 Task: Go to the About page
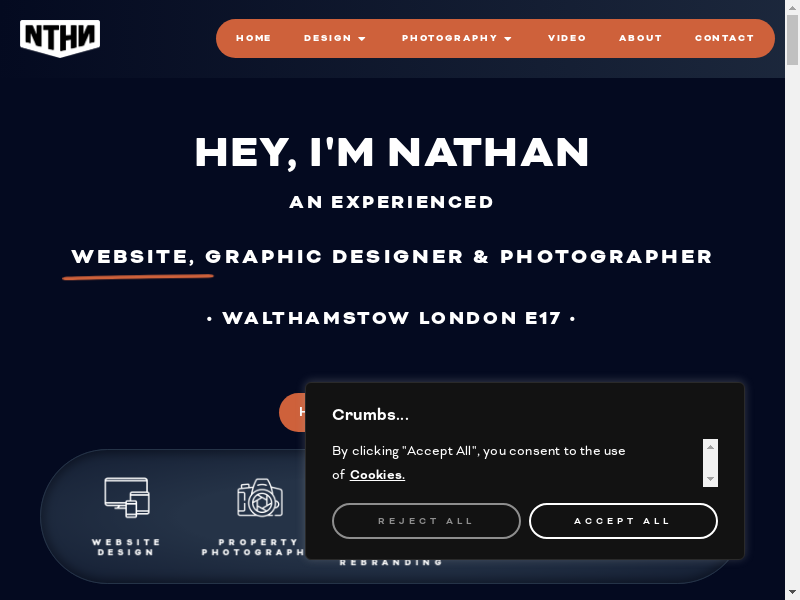(640, 38)
